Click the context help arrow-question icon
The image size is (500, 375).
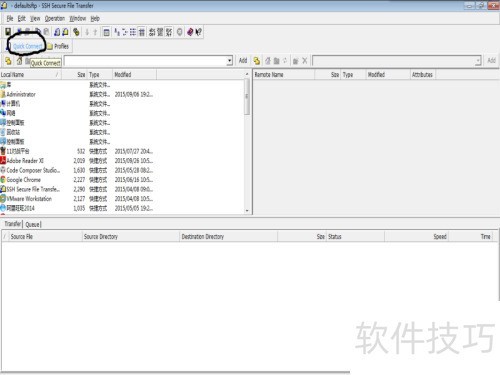pos(199,32)
